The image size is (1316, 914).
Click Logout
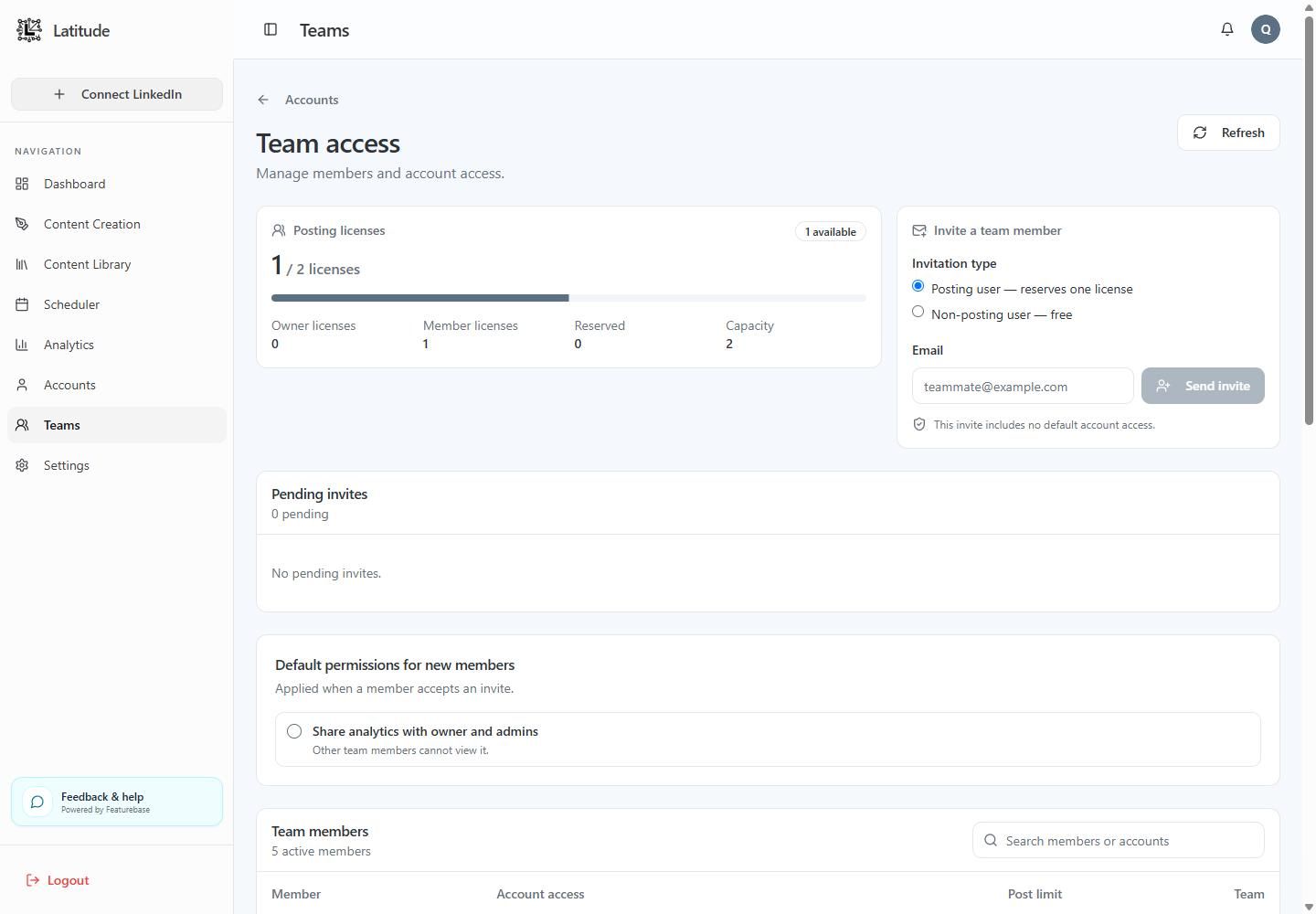click(x=58, y=880)
